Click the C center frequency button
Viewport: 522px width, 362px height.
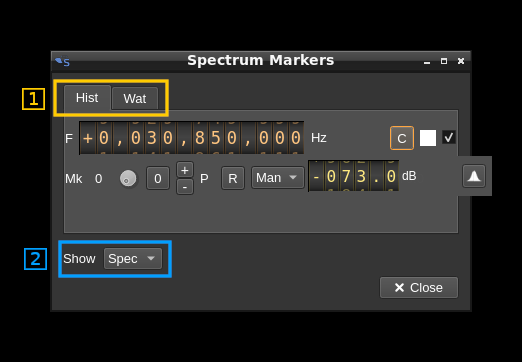402,138
